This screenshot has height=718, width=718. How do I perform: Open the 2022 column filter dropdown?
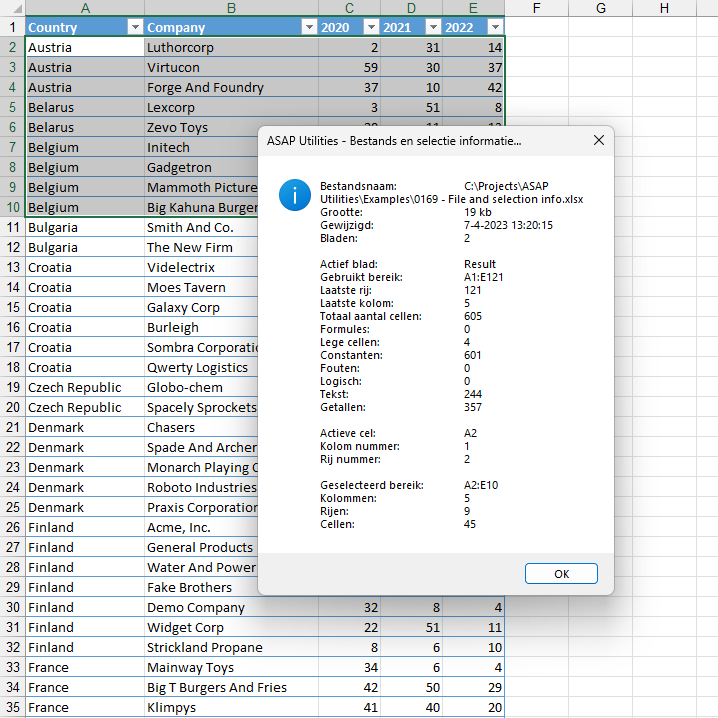click(495, 27)
